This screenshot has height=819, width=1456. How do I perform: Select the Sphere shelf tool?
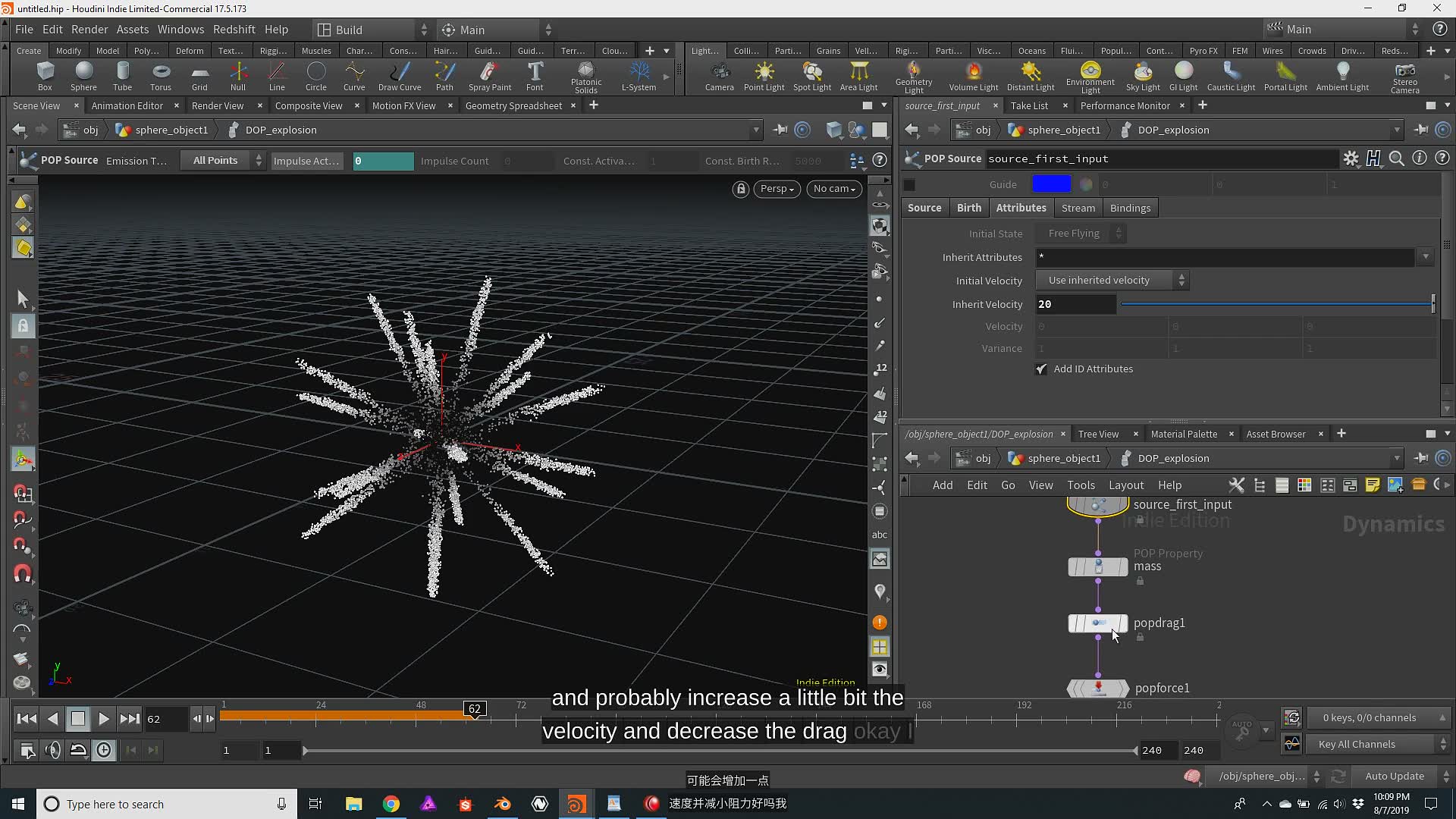pyautogui.click(x=83, y=77)
